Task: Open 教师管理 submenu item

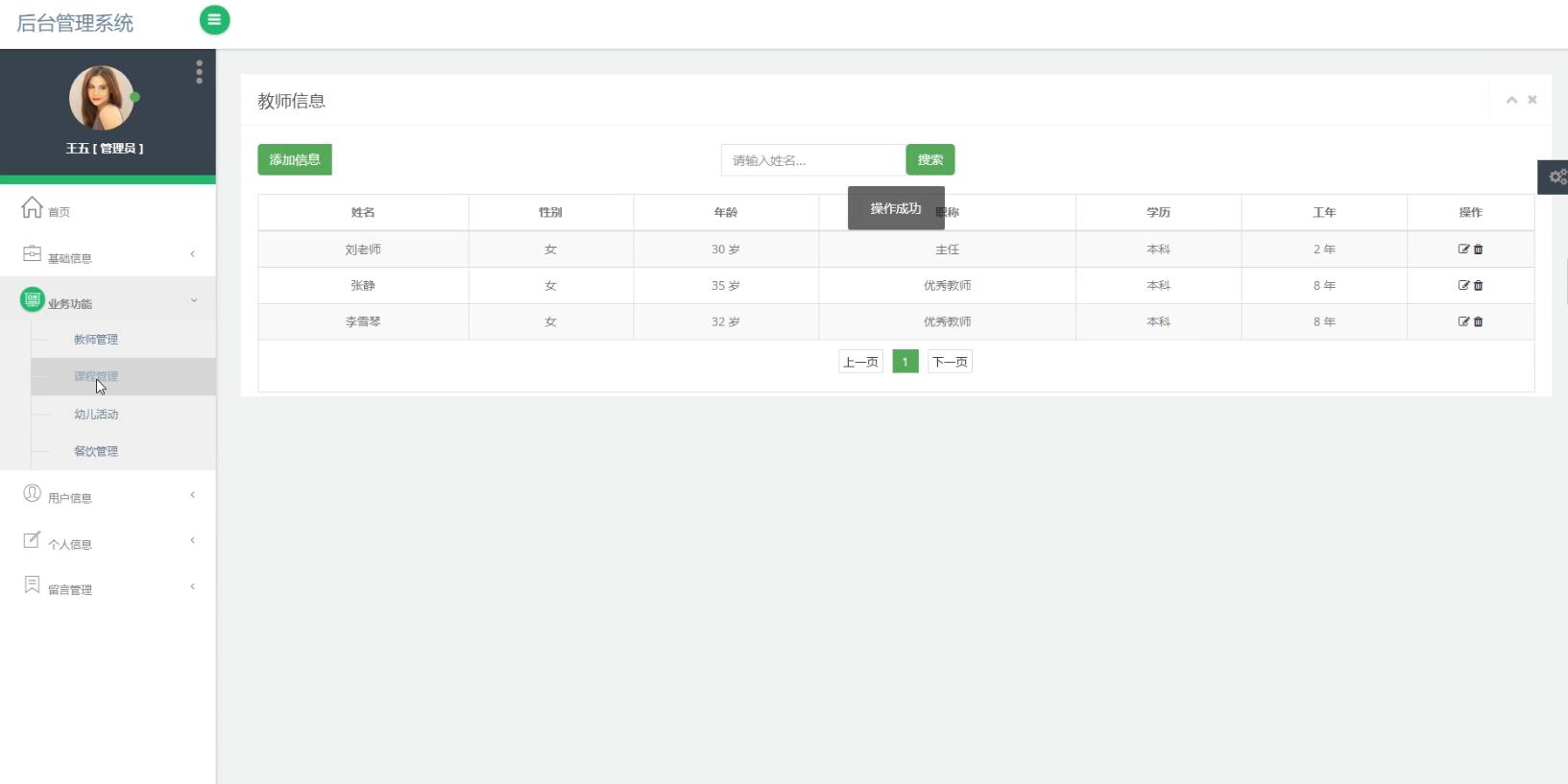Action: [x=96, y=340]
